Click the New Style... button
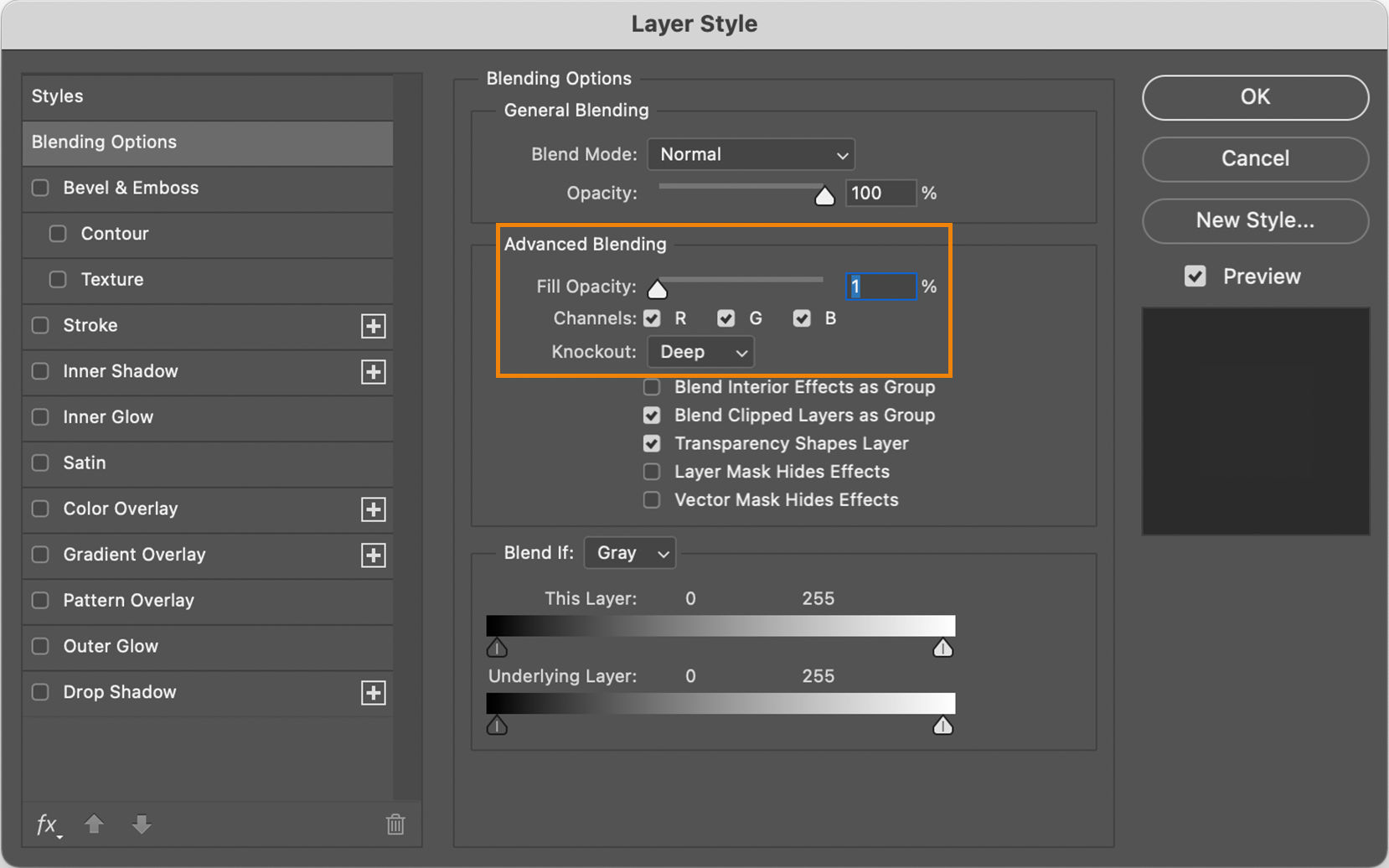 [x=1254, y=220]
